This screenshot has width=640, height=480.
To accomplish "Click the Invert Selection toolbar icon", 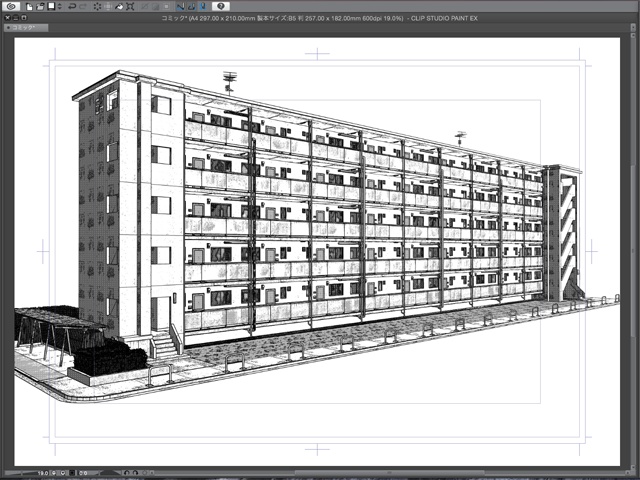I will 156,7.
